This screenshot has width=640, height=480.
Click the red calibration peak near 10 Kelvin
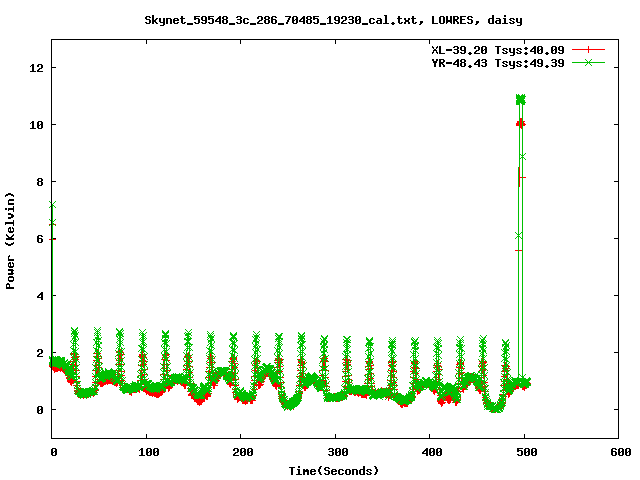coord(521,123)
